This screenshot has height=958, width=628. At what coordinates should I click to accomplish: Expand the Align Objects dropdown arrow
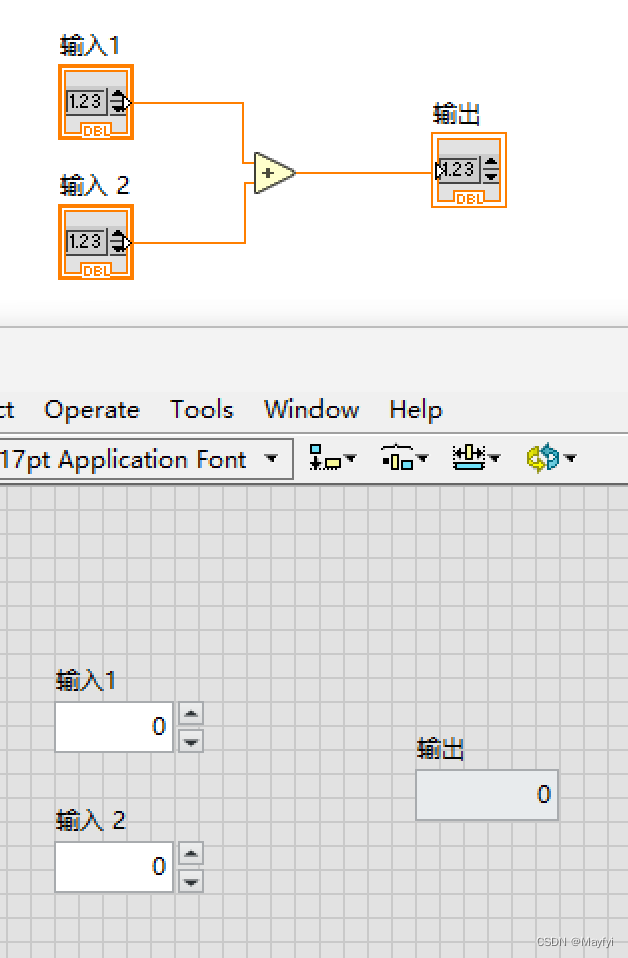[x=351, y=458]
